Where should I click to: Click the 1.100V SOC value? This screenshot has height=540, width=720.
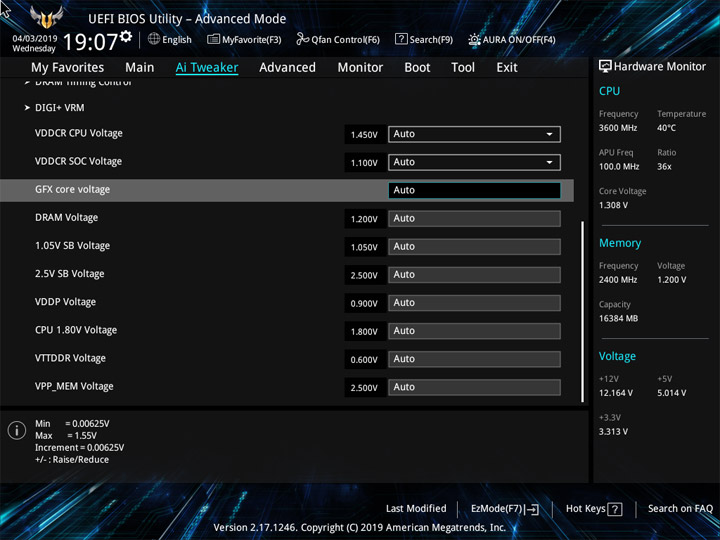coord(364,163)
